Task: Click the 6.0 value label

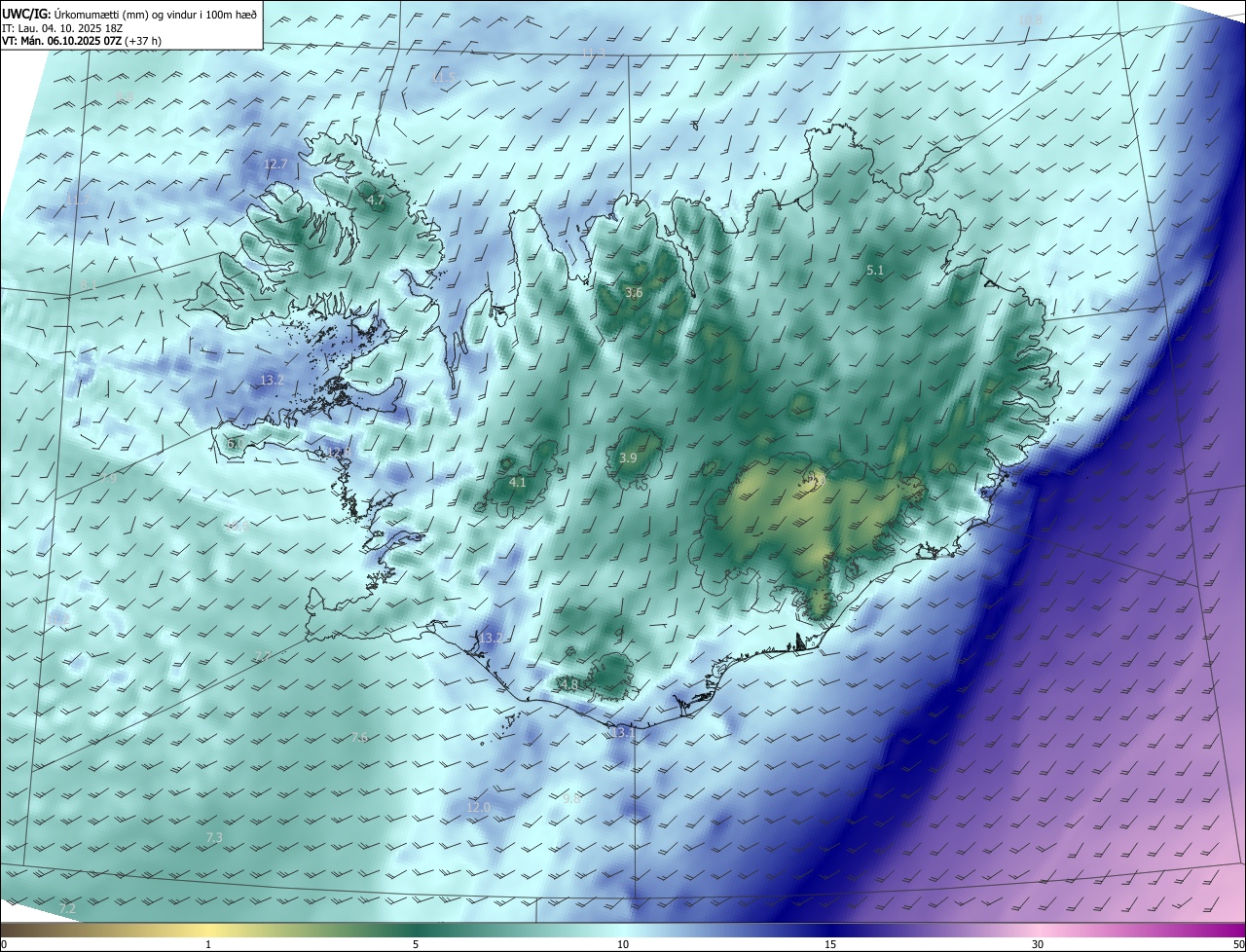Action: tap(235, 444)
